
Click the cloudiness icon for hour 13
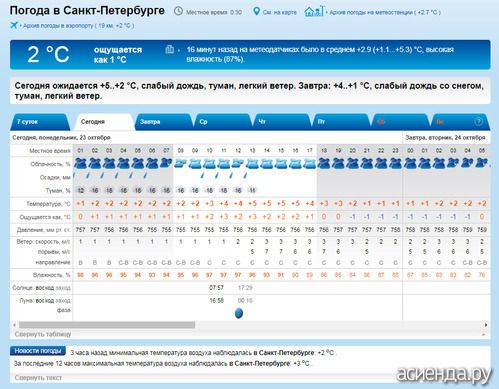tap(252, 163)
